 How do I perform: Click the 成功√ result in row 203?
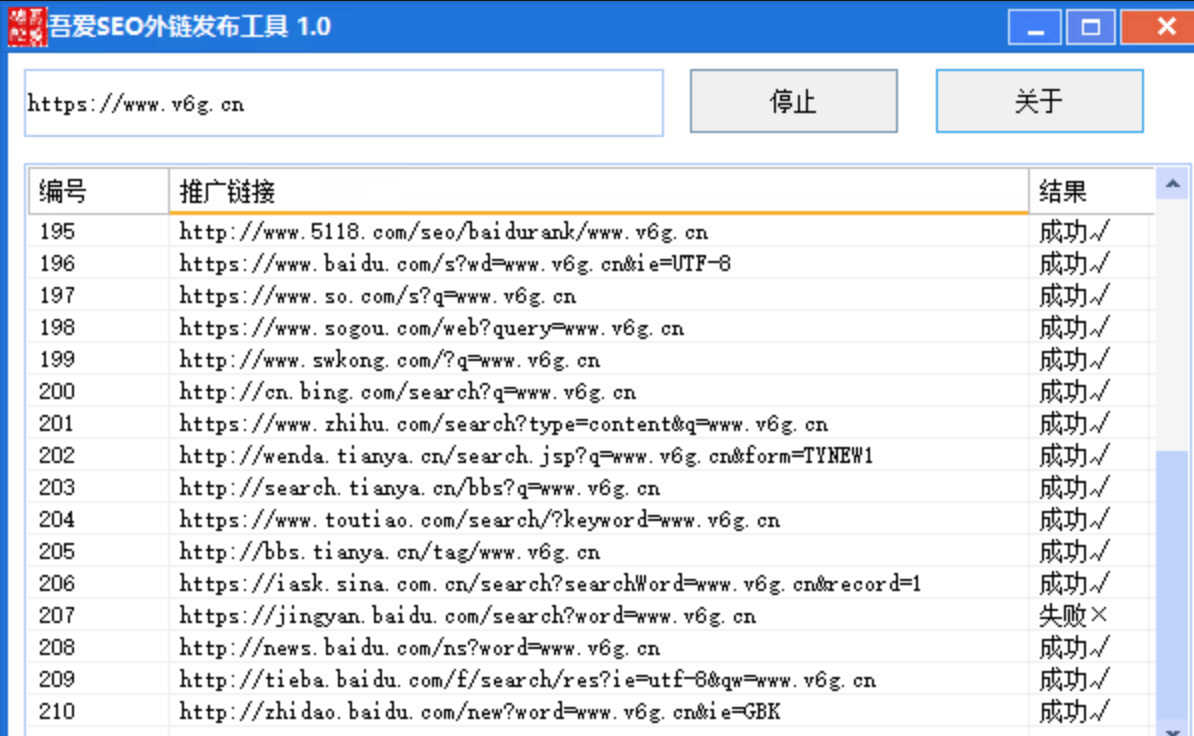click(1074, 487)
